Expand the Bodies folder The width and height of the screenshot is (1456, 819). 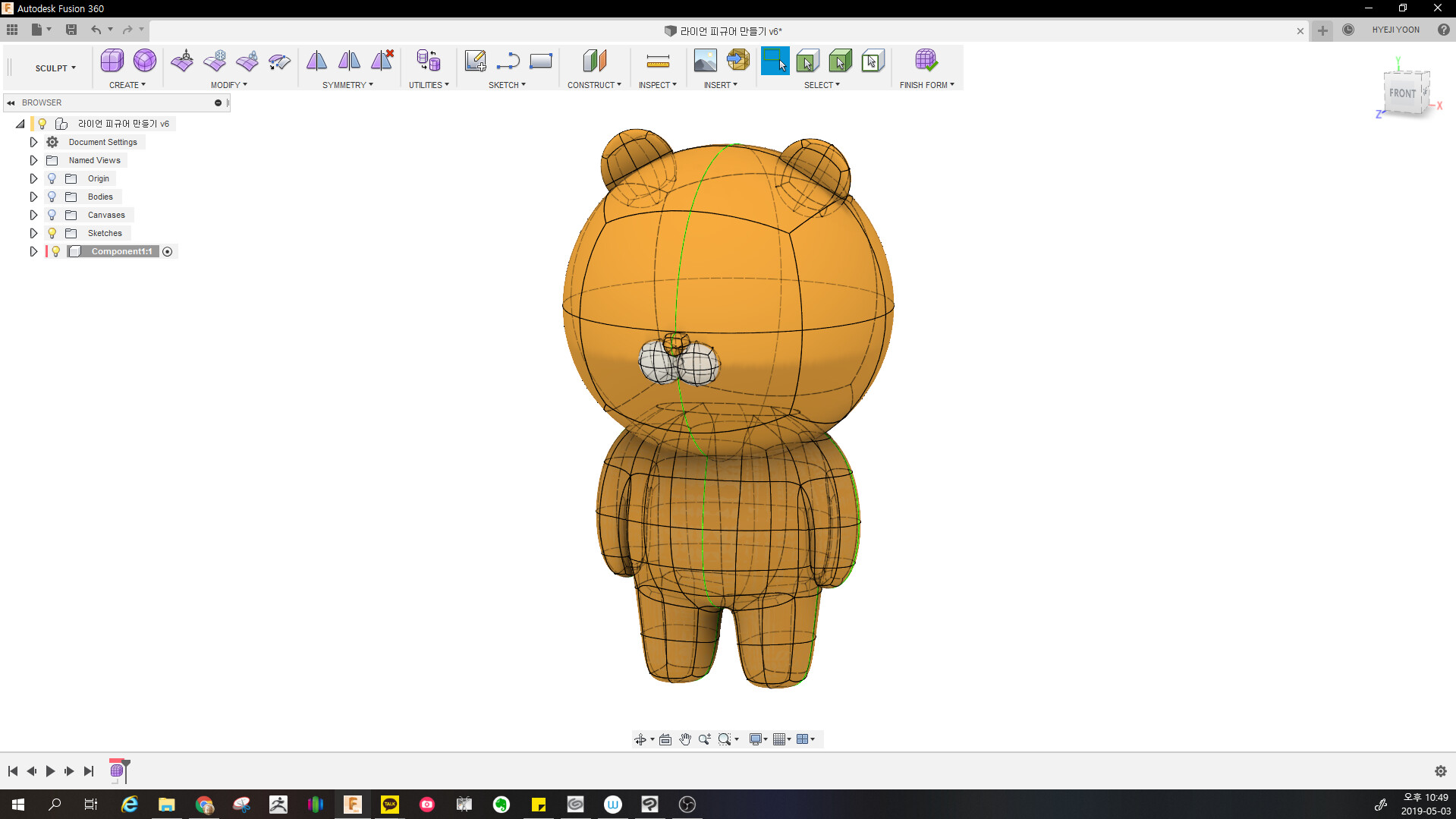click(33, 197)
